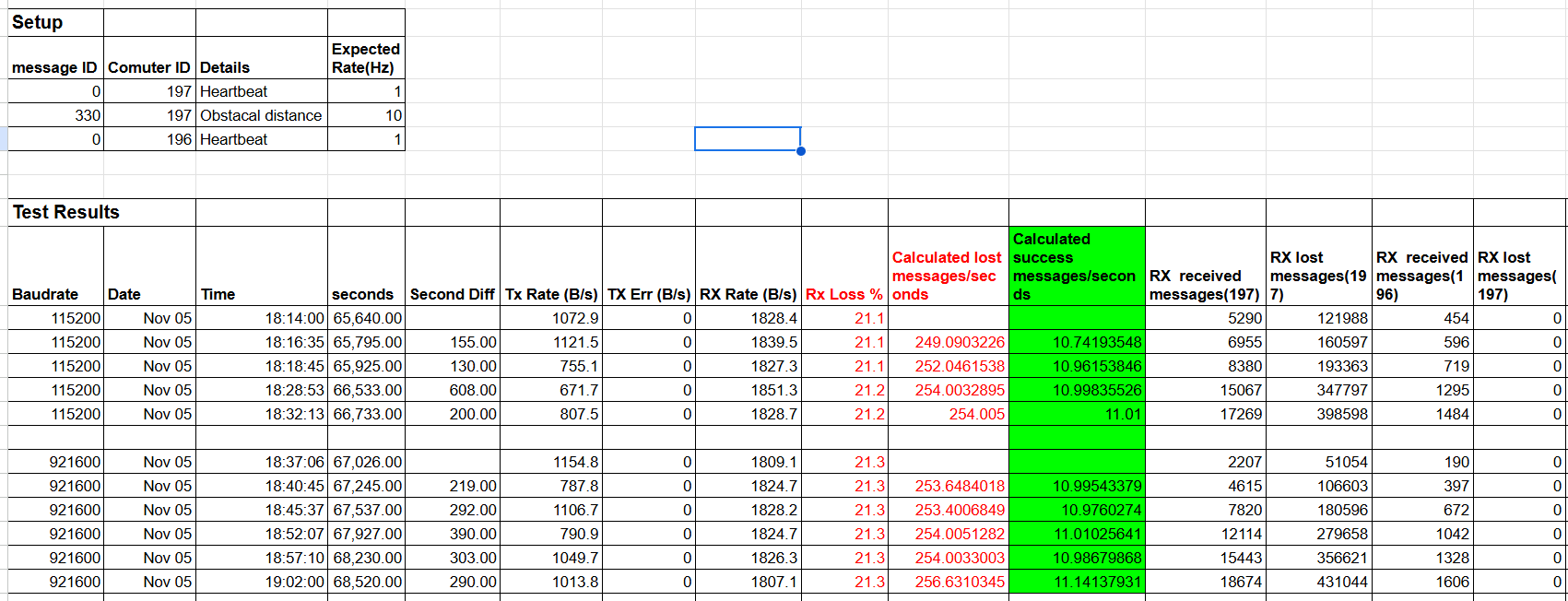Click the blue fill handle dot
This screenshot has height=601, width=1568.
801,151
